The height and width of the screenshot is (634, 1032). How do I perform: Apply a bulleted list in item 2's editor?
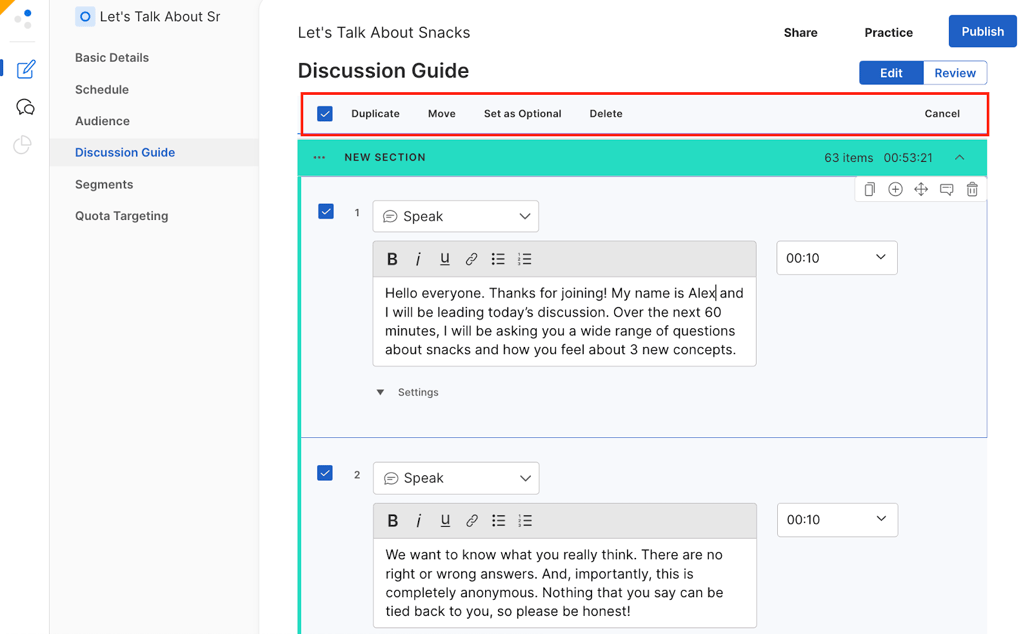pyautogui.click(x=498, y=520)
